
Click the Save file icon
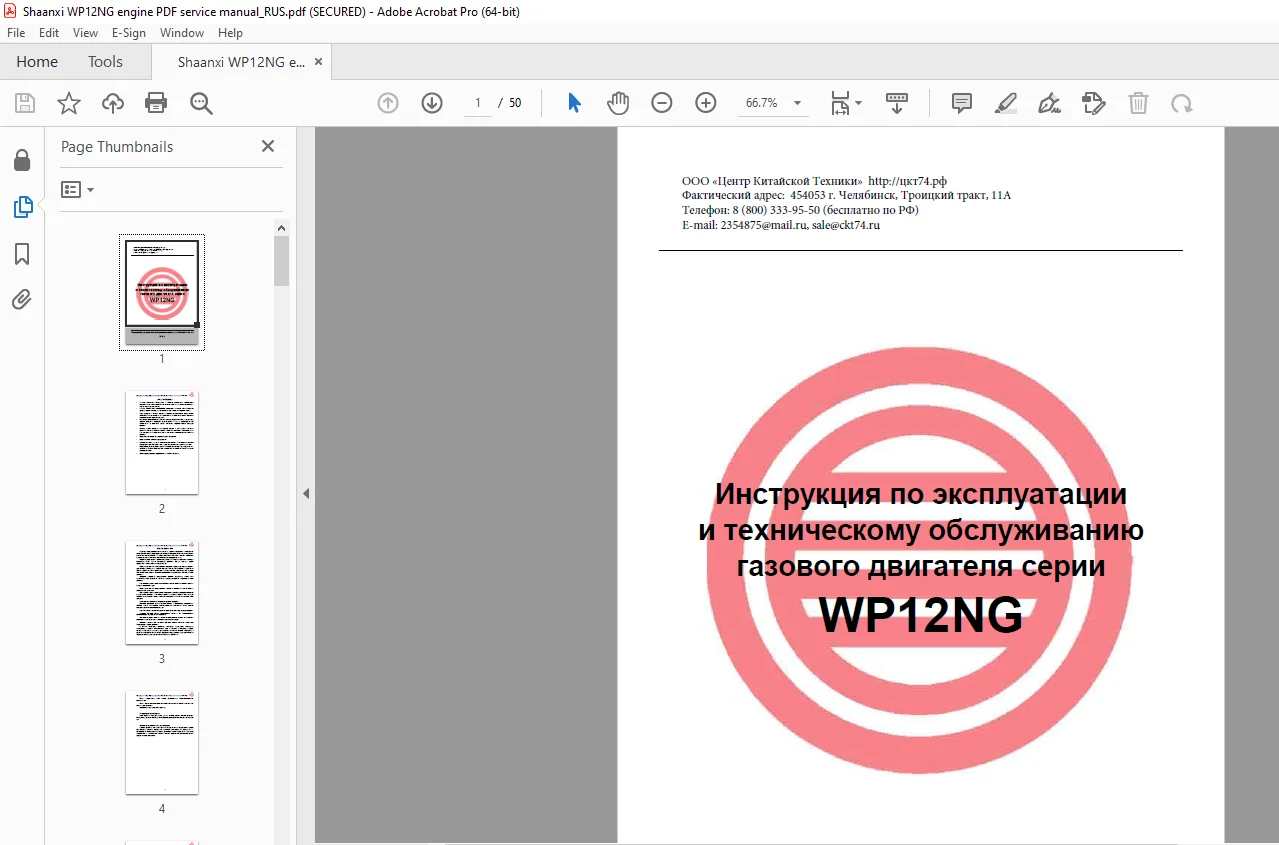[25, 103]
